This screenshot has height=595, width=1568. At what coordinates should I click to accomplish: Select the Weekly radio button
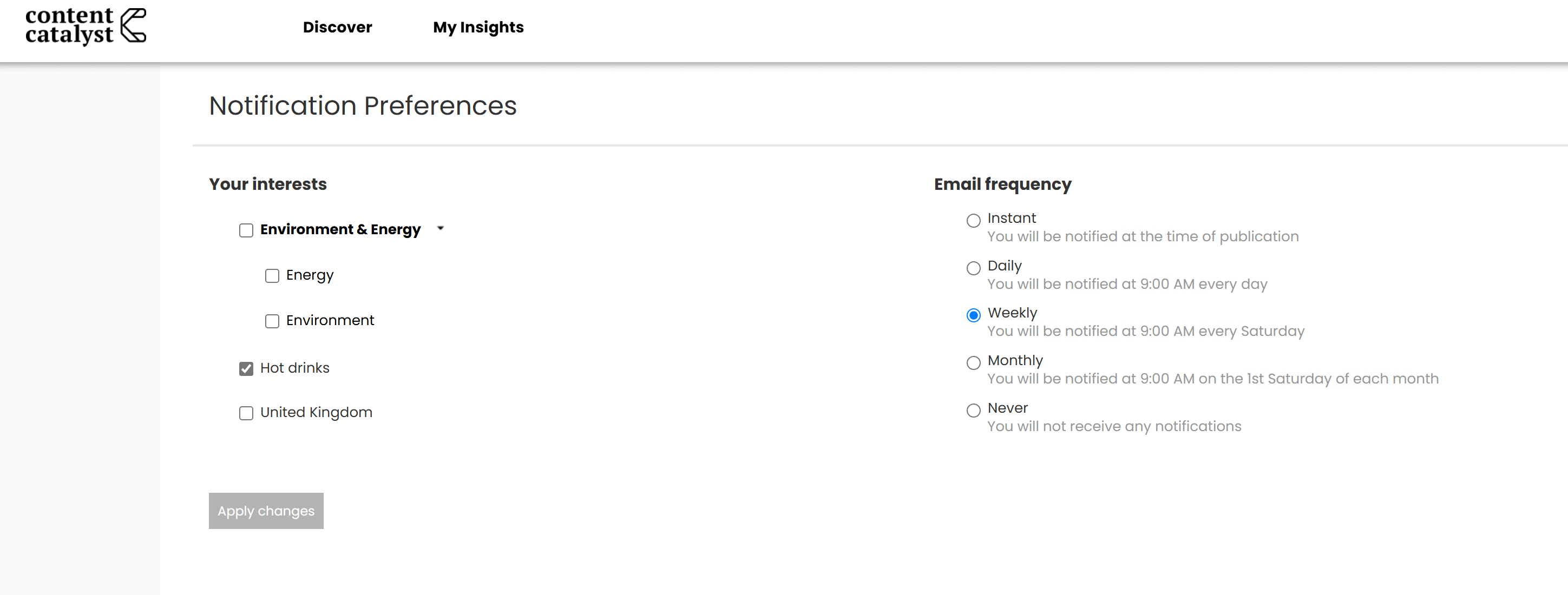click(973, 314)
